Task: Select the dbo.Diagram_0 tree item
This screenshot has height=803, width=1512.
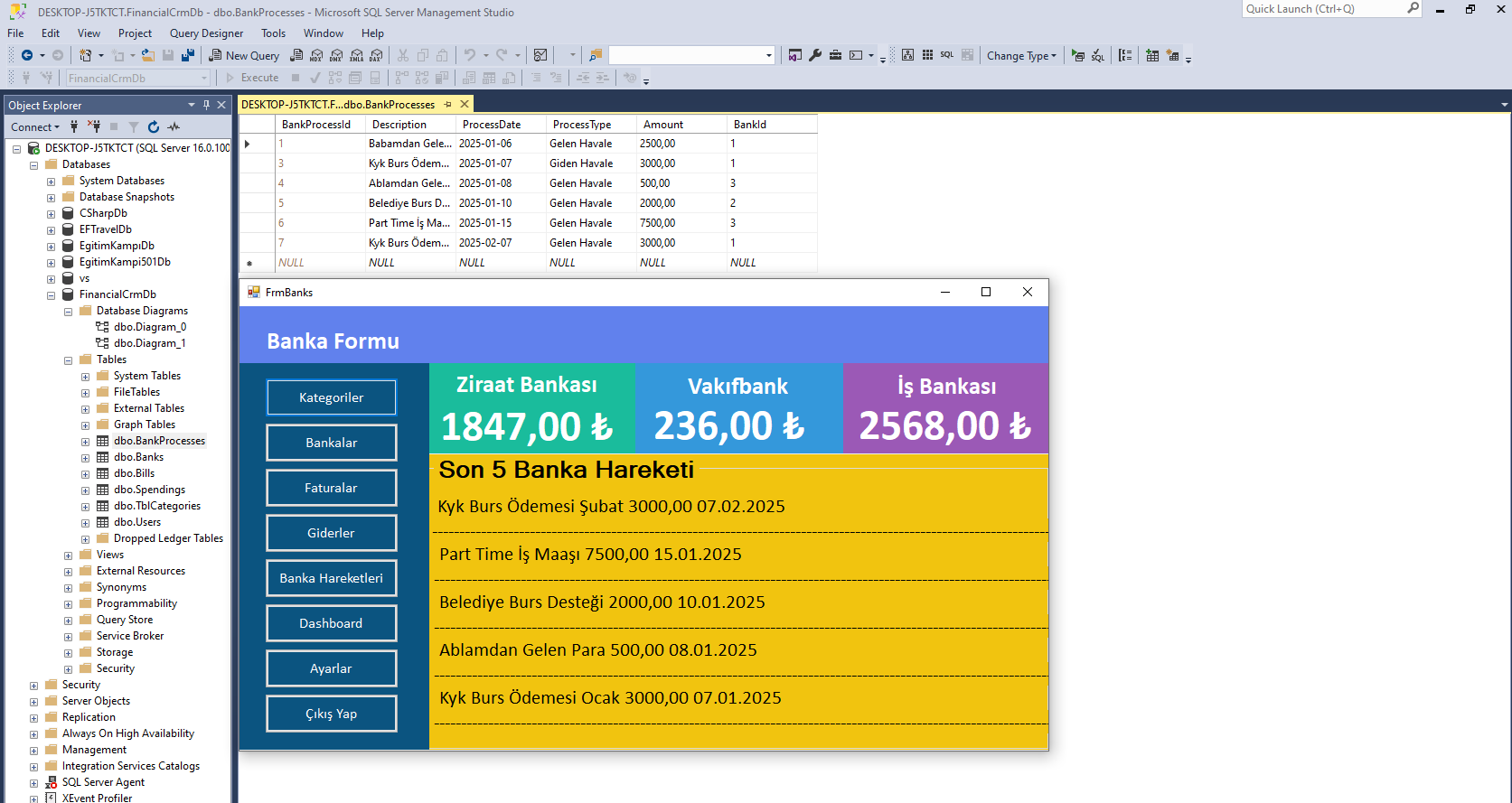Action: 150,327
